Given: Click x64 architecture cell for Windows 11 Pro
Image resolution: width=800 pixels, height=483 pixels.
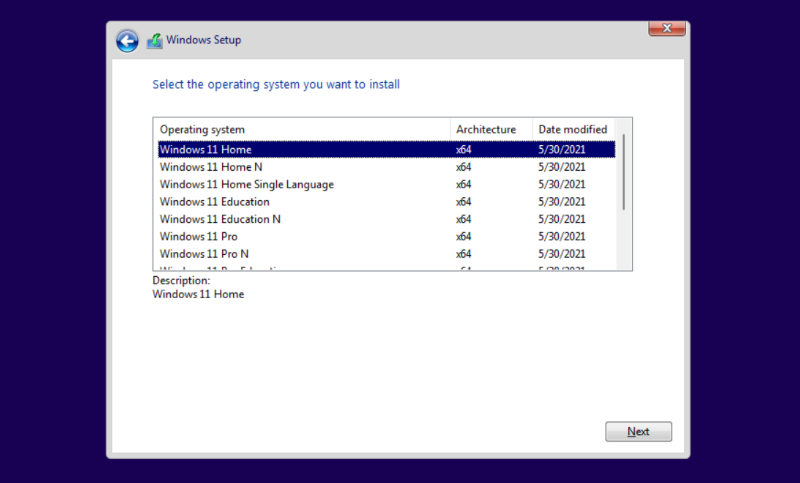Looking at the screenshot, I should (x=464, y=236).
